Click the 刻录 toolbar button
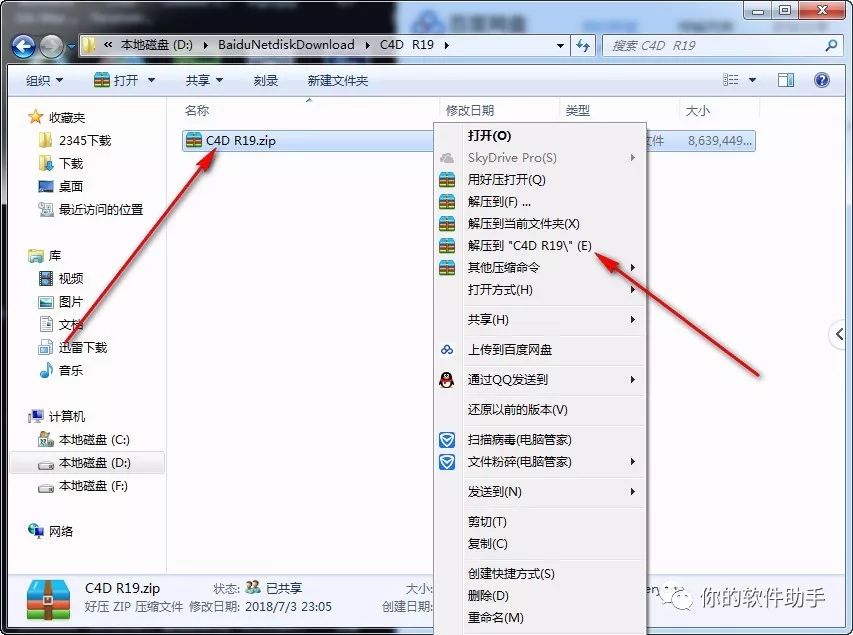 click(265, 81)
